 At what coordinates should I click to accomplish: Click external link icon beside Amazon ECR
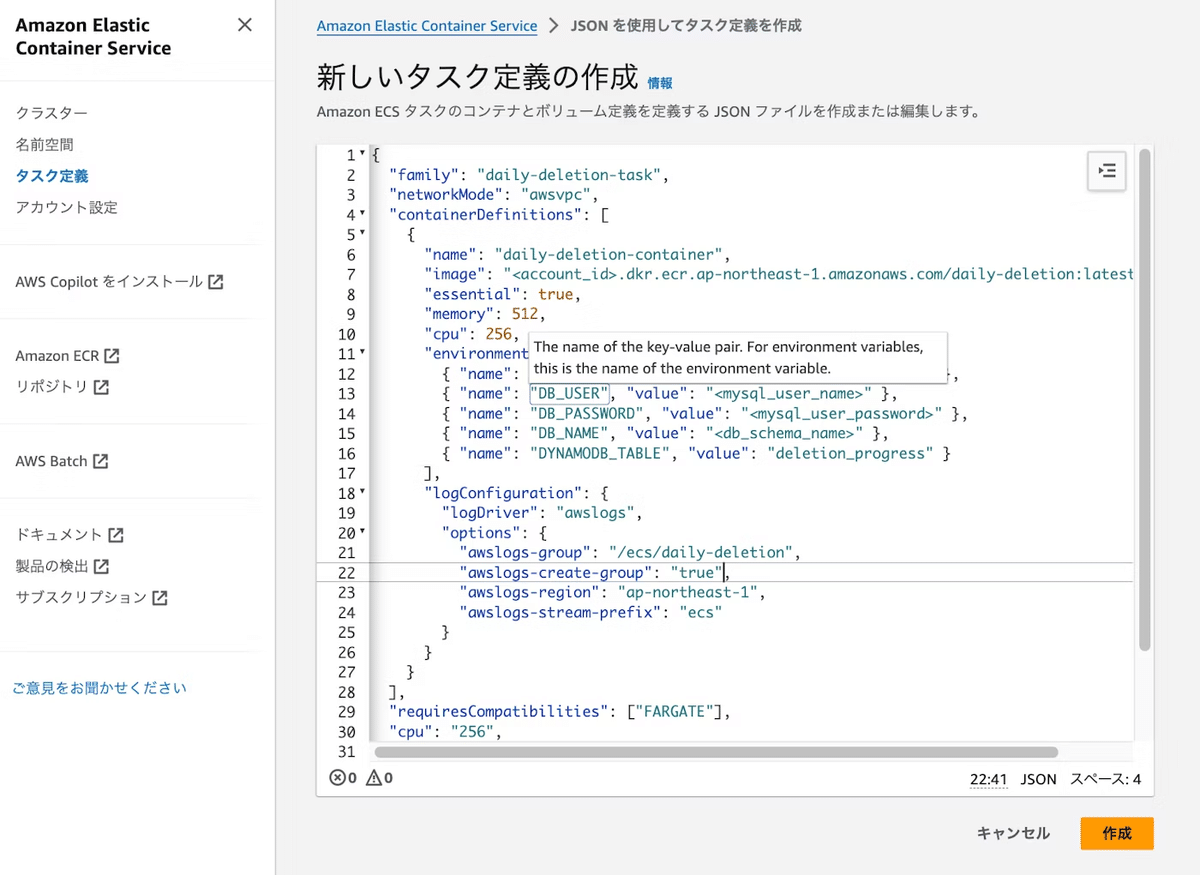click(x=112, y=356)
